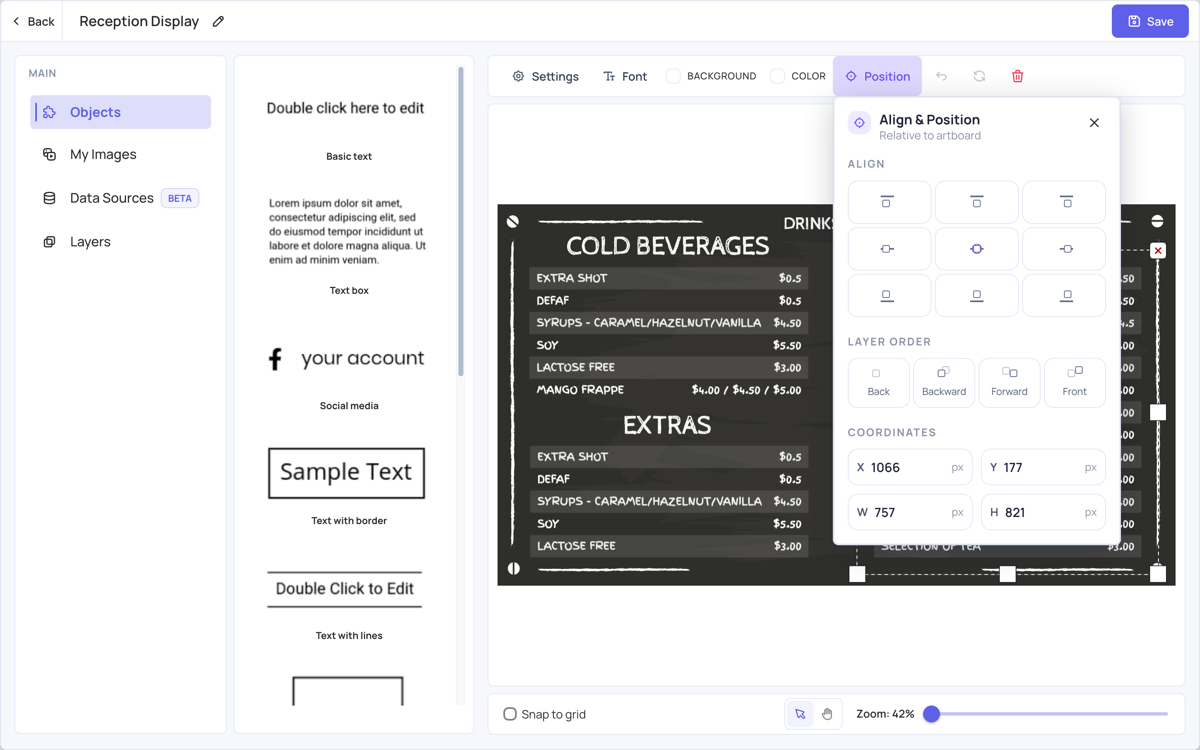Image resolution: width=1200 pixels, height=750 pixels.
Task: Align object to middle-left of artboard
Action: (x=889, y=249)
